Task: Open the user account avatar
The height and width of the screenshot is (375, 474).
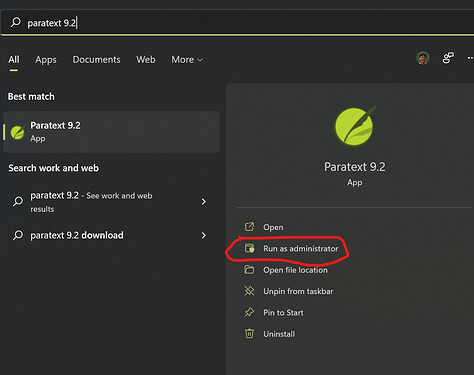Action: (x=423, y=58)
